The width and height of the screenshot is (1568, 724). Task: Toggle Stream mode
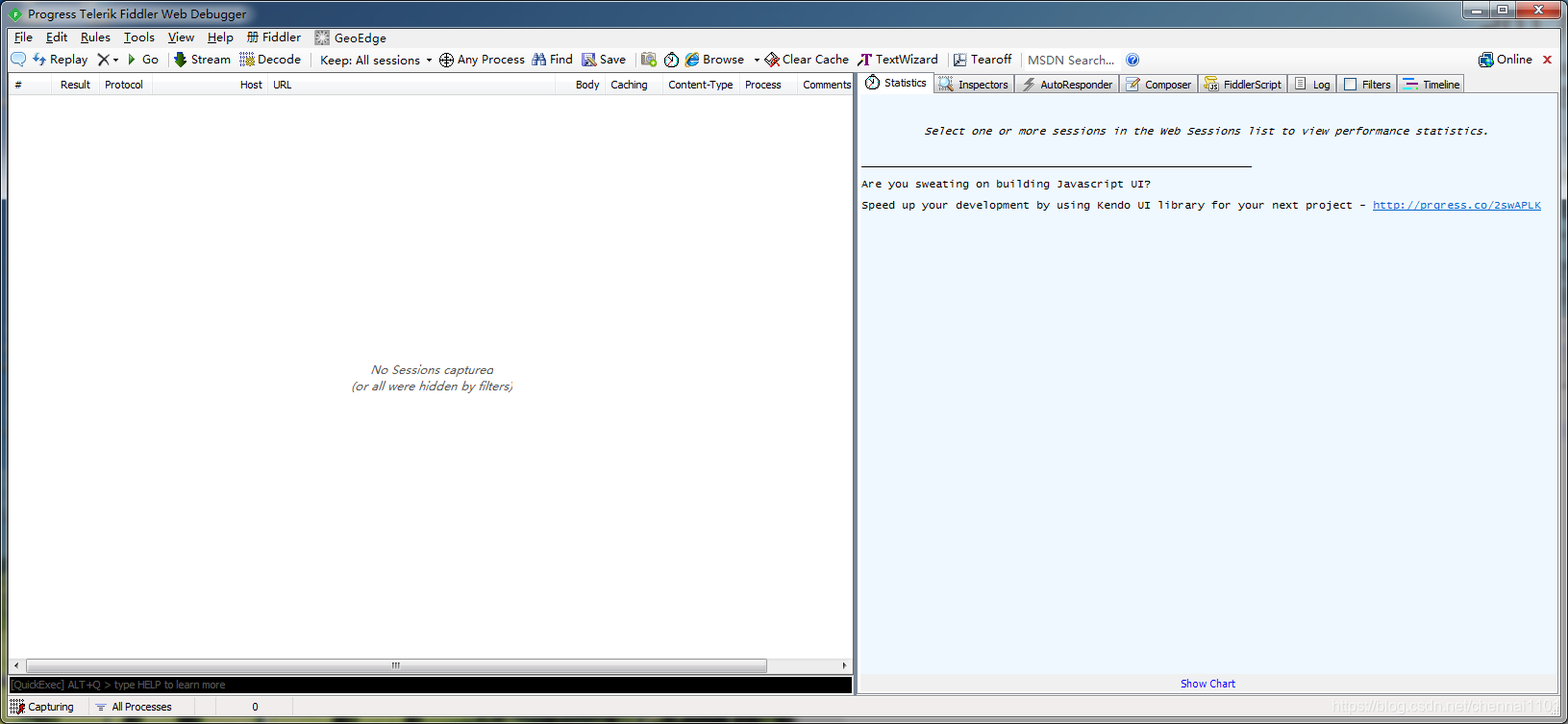pyautogui.click(x=202, y=60)
